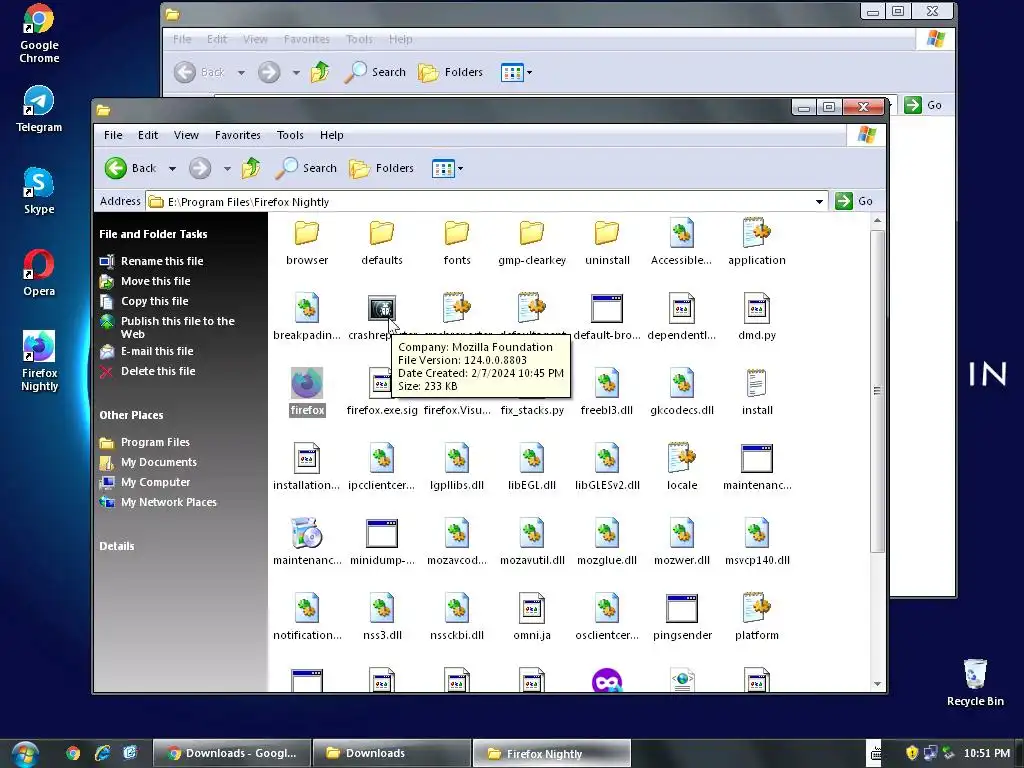Expand the Back history dropdown arrow
This screenshot has height=768, width=1024.
pyautogui.click(x=172, y=168)
